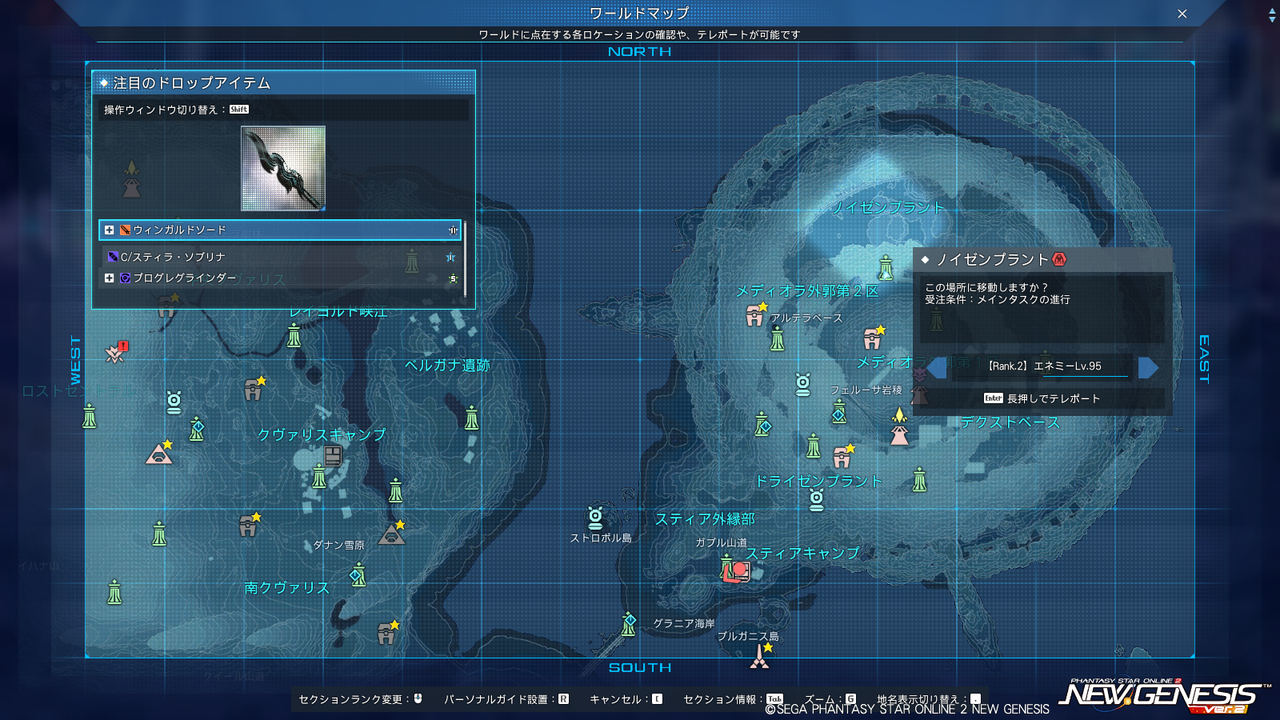Open セクション情報 from the bottom bar
The image size is (1280, 720).
click(734, 699)
